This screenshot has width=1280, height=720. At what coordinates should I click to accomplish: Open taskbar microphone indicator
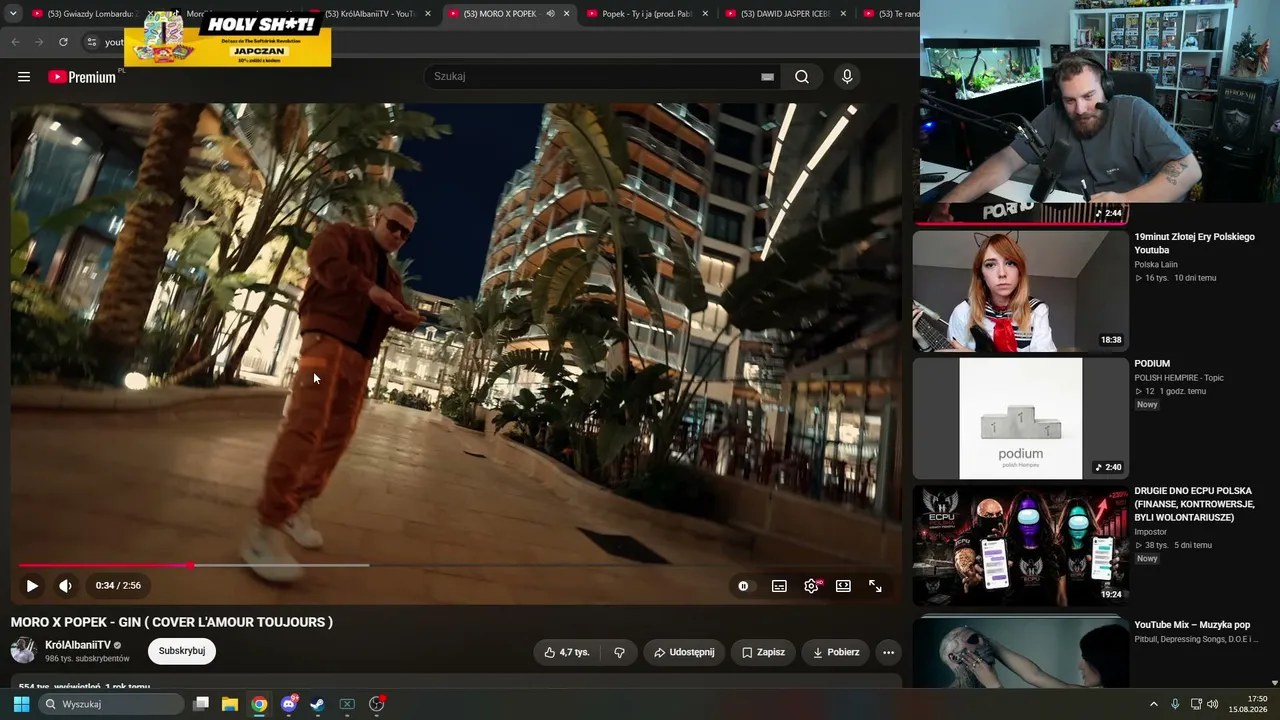(x=1175, y=704)
